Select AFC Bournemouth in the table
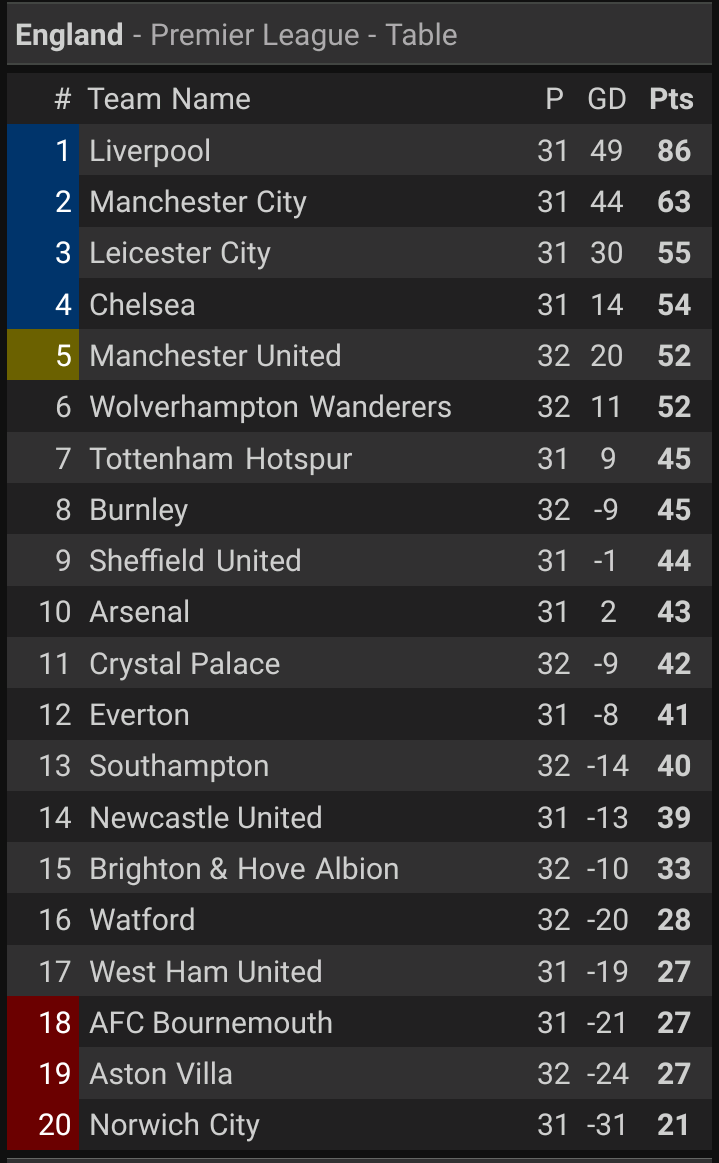The width and height of the screenshot is (719, 1163). tap(210, 1023)
